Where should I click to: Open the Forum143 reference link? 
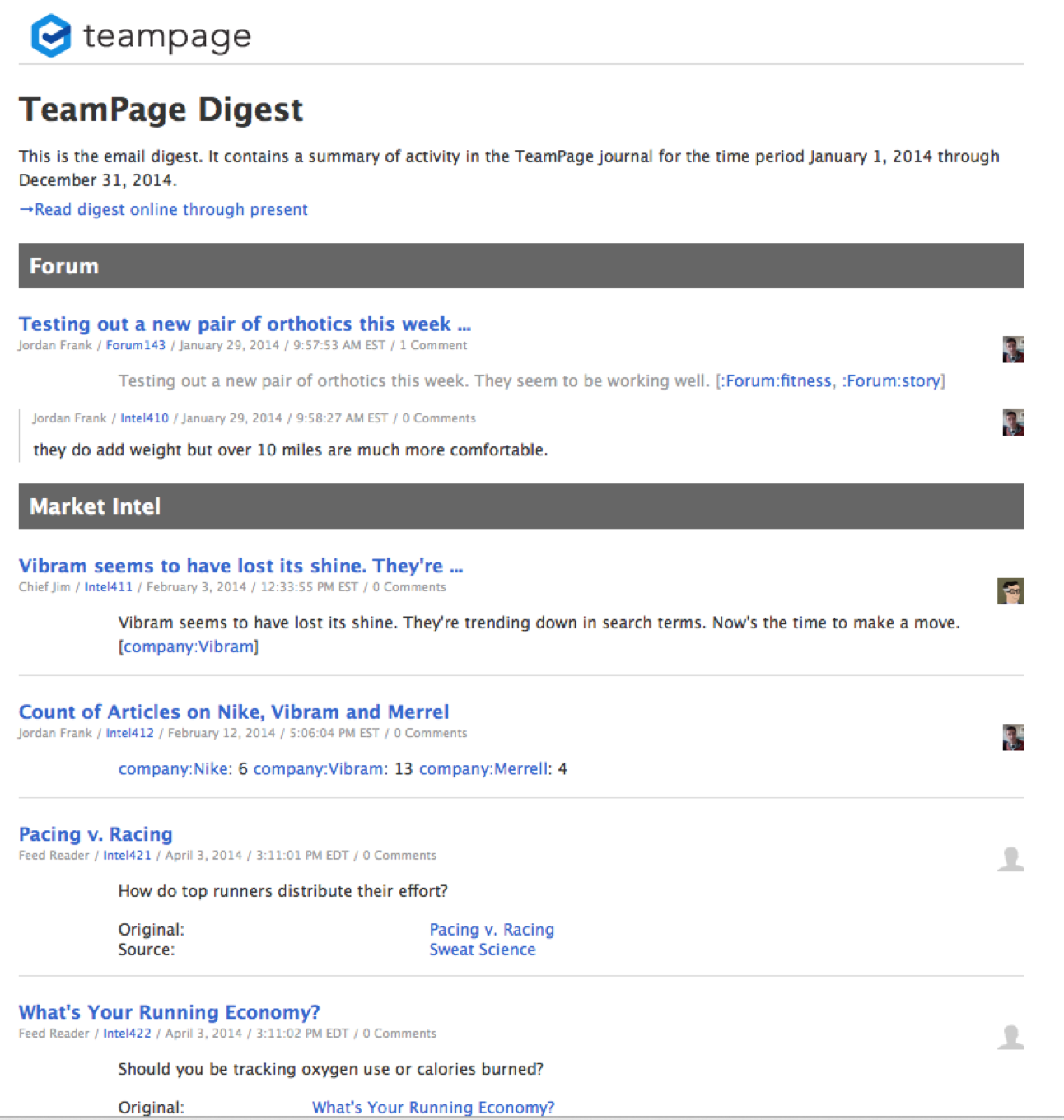[135, 345]
